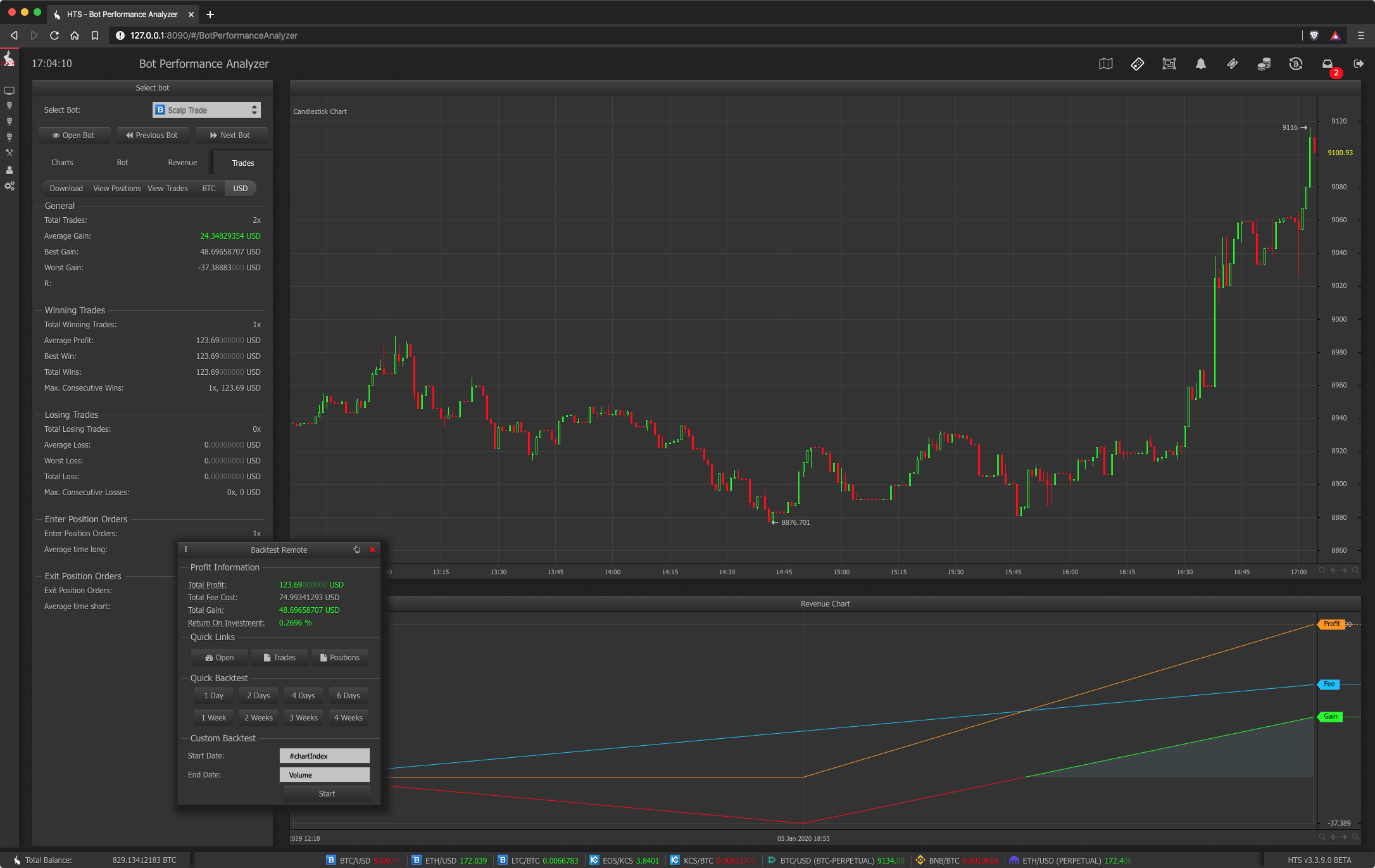
Task: Click the Brave Shields icon in address bar
Action: click(1314, 35)
